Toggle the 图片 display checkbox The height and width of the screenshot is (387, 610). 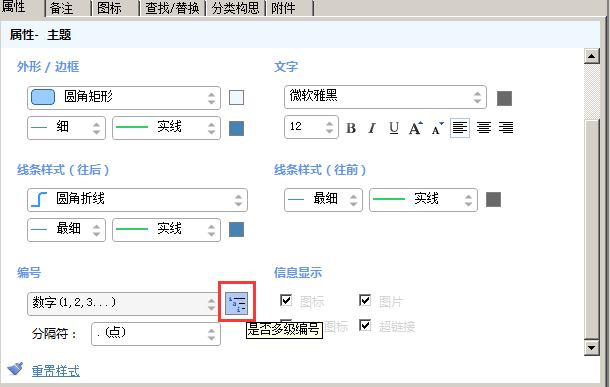click(x=365, y=300)
